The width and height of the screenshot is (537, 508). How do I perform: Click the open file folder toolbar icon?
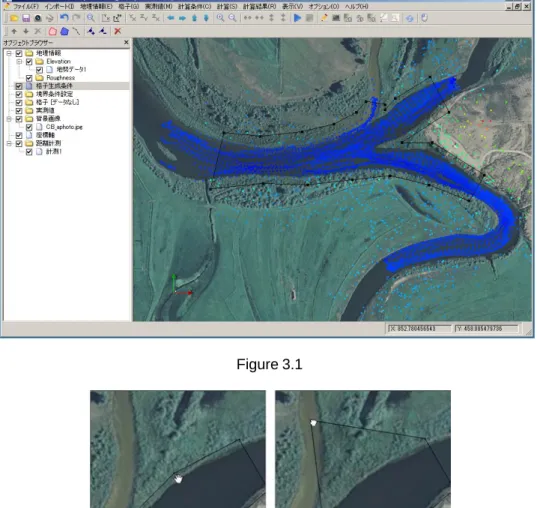(x=14, y=18)
